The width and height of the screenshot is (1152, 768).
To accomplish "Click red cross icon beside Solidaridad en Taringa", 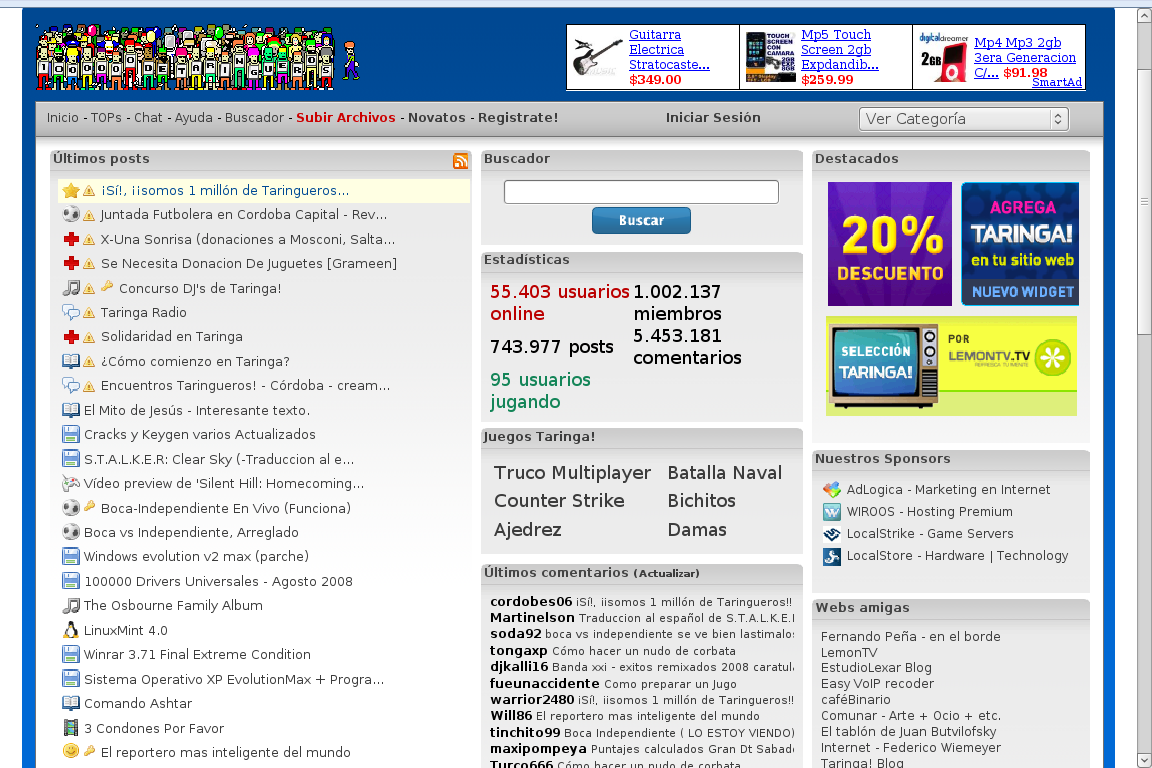I will [71, 337].
